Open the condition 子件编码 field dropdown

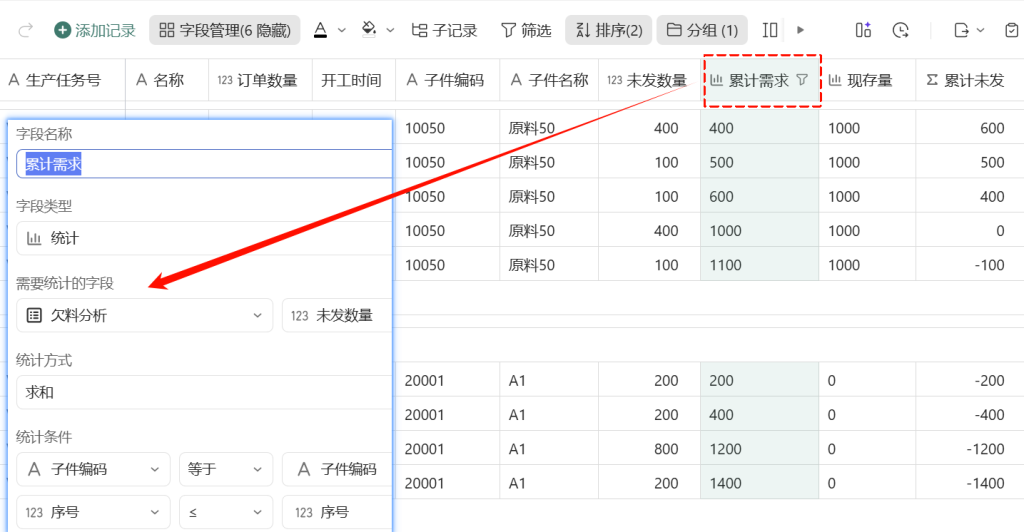pyautogui.click(x=93, y=469)
